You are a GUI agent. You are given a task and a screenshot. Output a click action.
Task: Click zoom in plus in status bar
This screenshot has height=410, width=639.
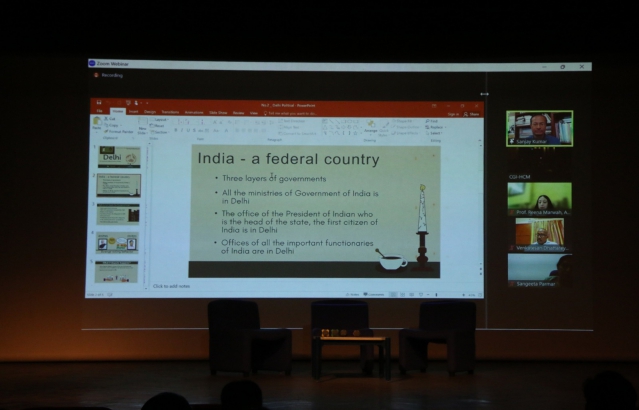463,295
